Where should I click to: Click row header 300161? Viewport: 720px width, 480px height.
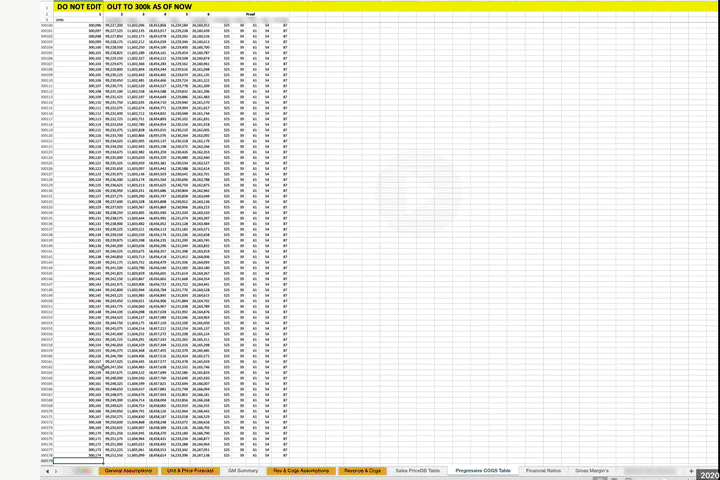(x=47, y=362)
